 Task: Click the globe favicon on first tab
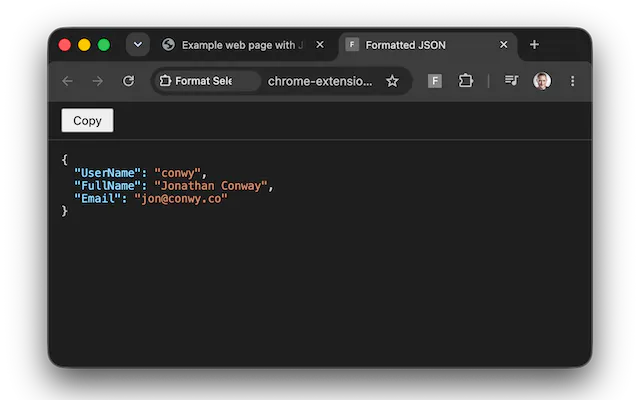pyautogui.click(x=168, y=44)
